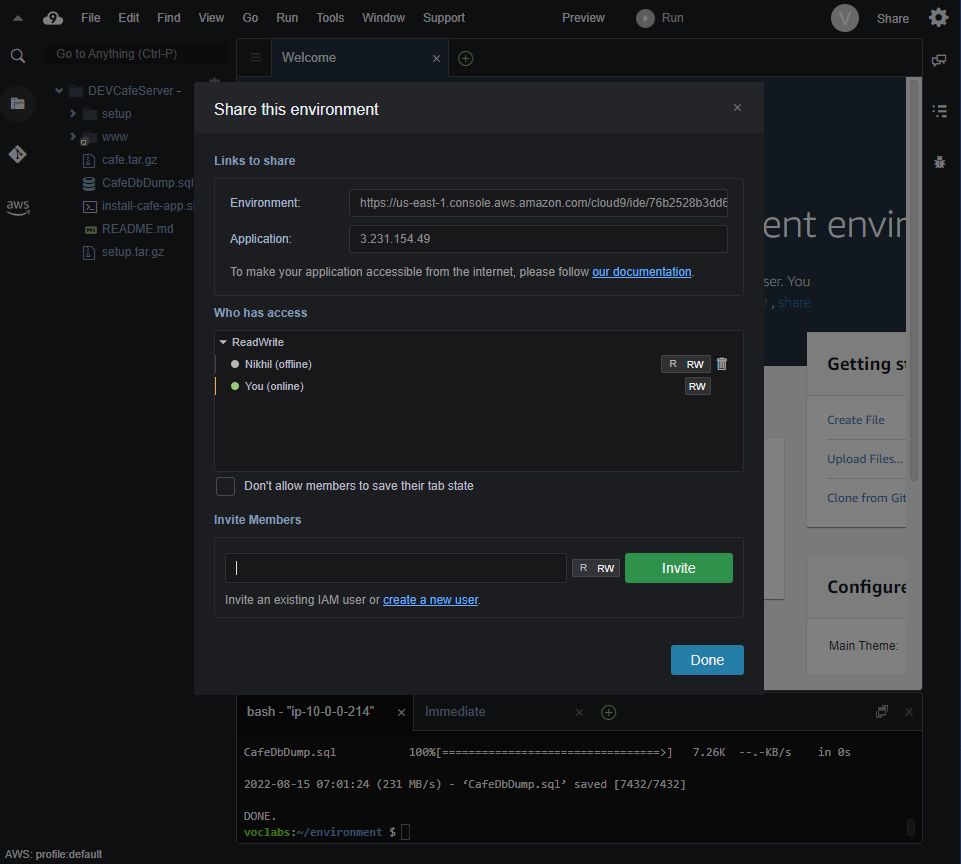961x864 pixels.
Task: Open the Go menu
Action: coord(250,18)
